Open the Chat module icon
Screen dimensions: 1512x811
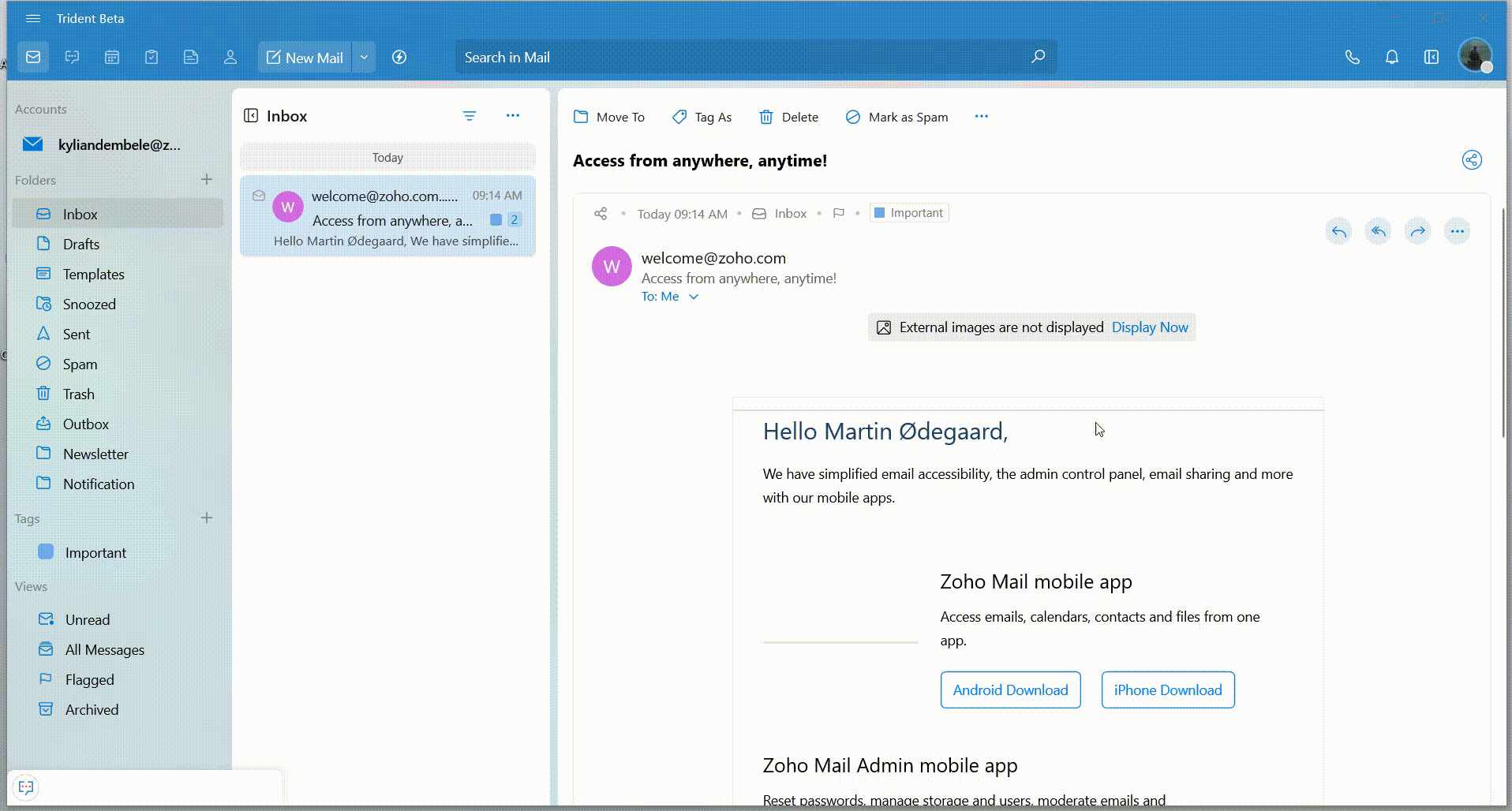click(72, 57)
